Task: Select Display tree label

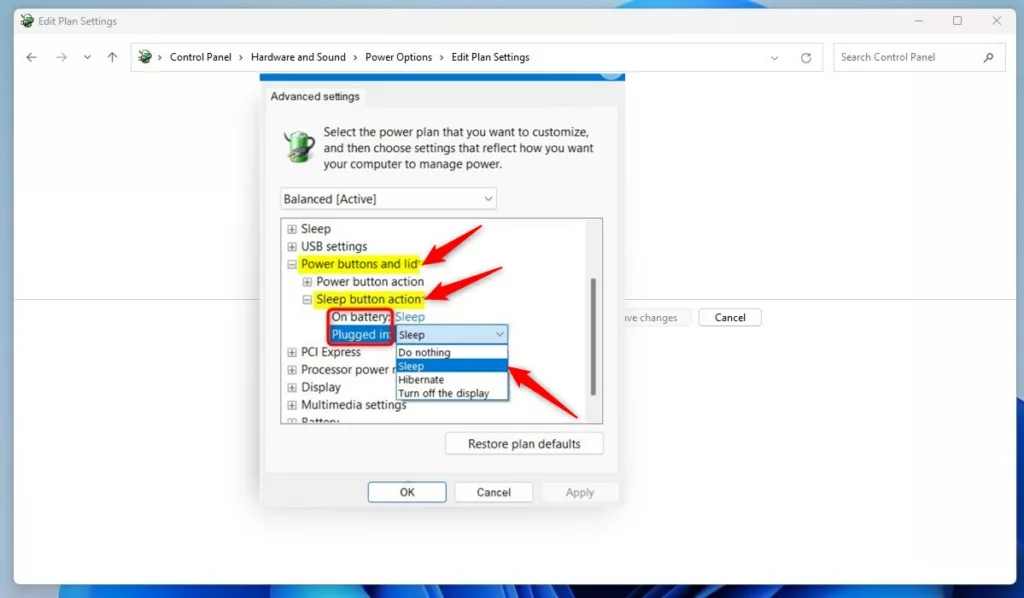Action: (321, 387)
